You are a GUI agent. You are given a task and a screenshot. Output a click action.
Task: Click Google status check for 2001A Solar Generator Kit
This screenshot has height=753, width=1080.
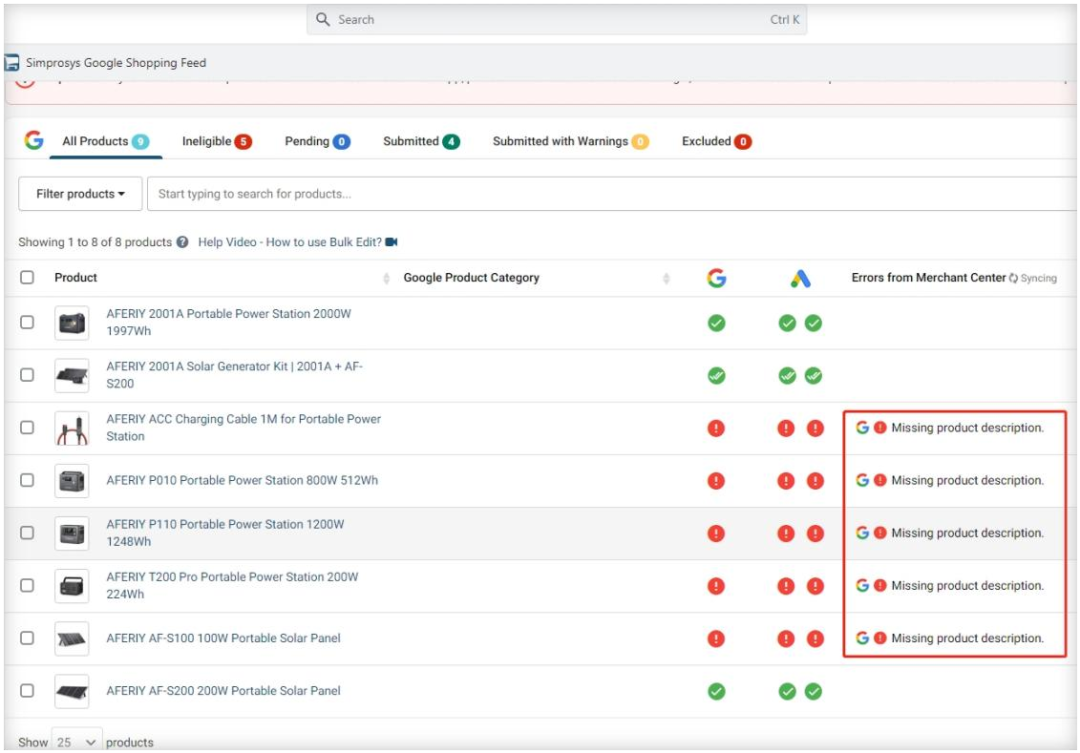(x=716, y=375)
